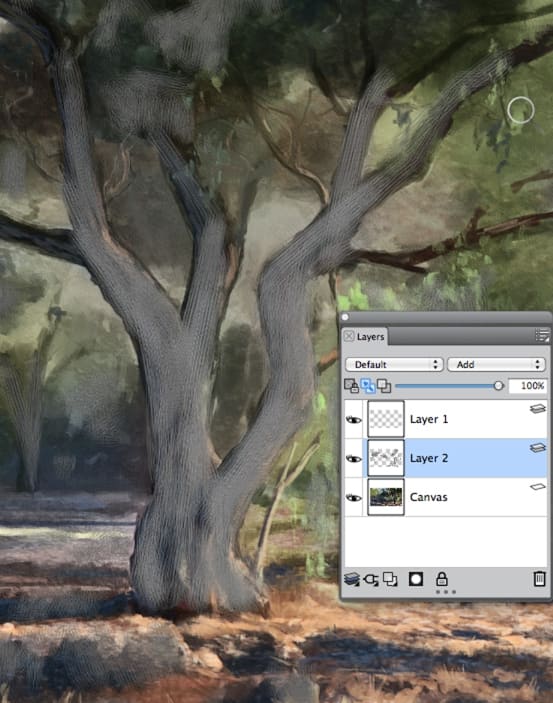The height and width of the screenshot is (703, 553).
Task: Lock the layer using the padlock icon
Action: coord(442,579)
